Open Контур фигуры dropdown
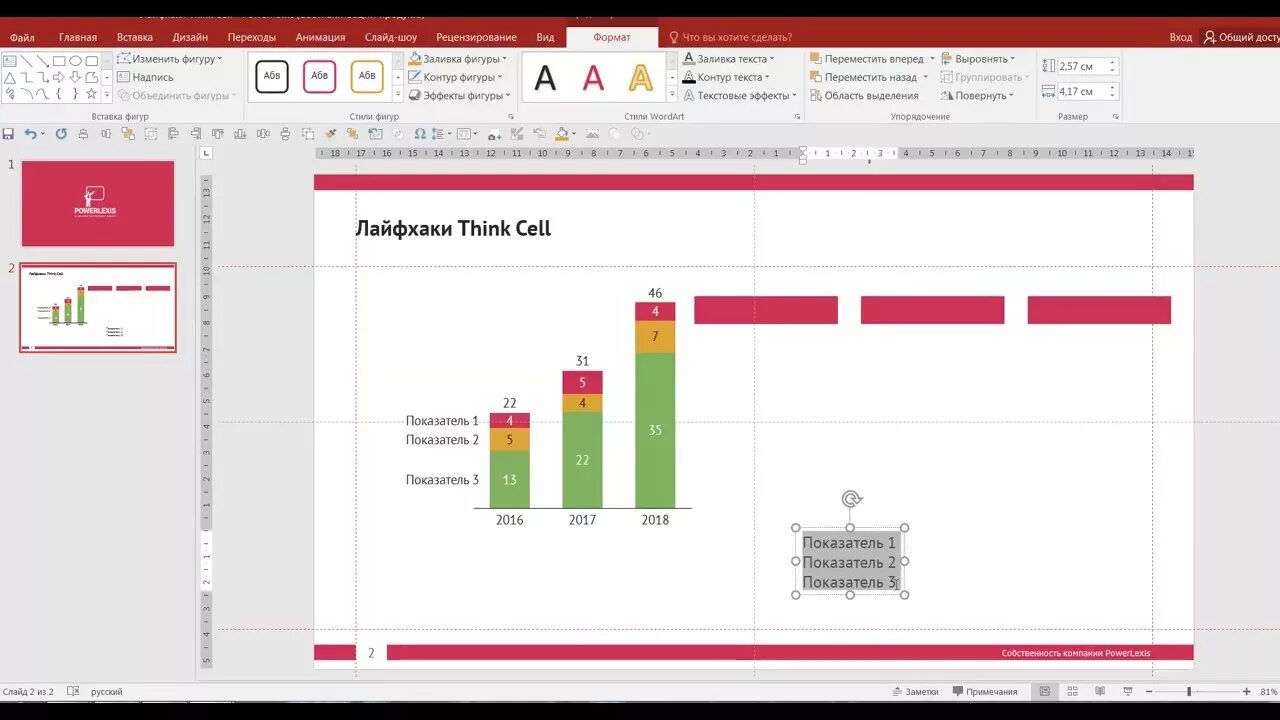The height and width of the screenshot is (720, 1280). (456, 77)
